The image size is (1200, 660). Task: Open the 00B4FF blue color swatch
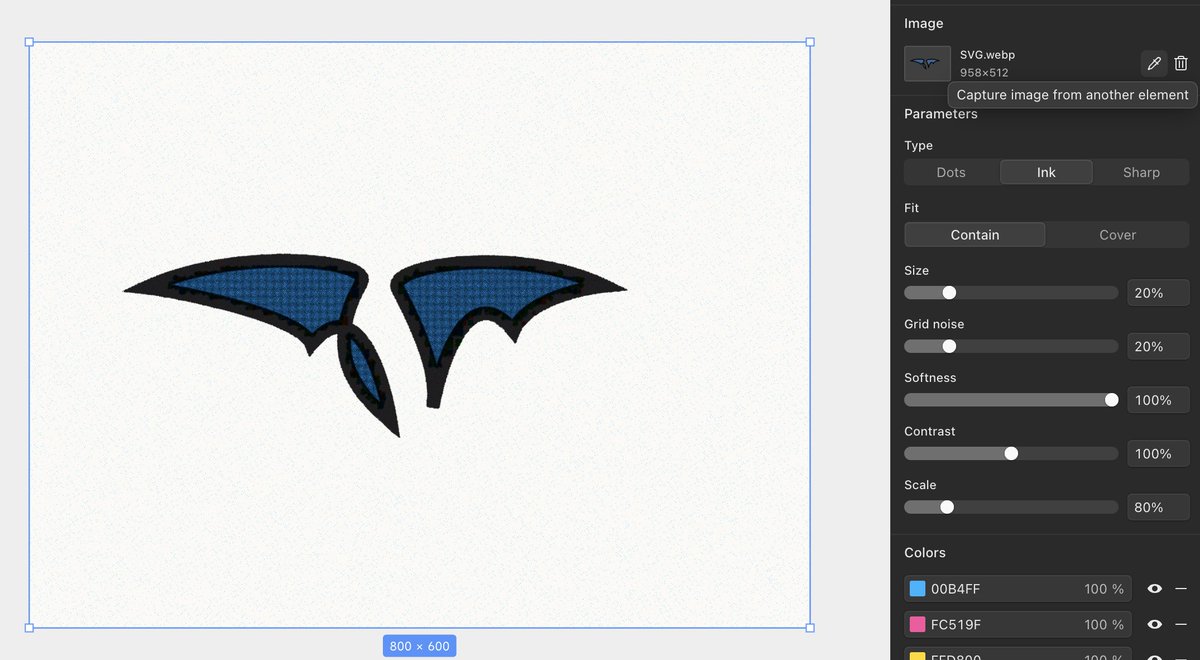[x=917, y=589]
